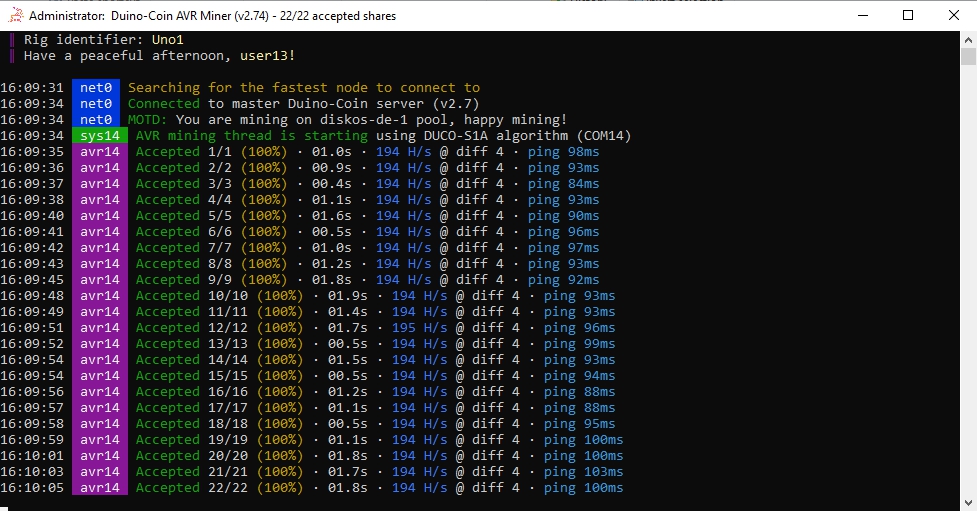Click 'Accepted 14/14' share text

tap(192, 360)
